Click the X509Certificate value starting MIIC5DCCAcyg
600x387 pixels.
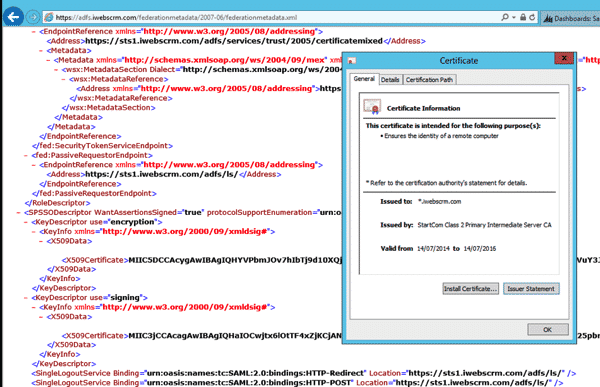235,260
